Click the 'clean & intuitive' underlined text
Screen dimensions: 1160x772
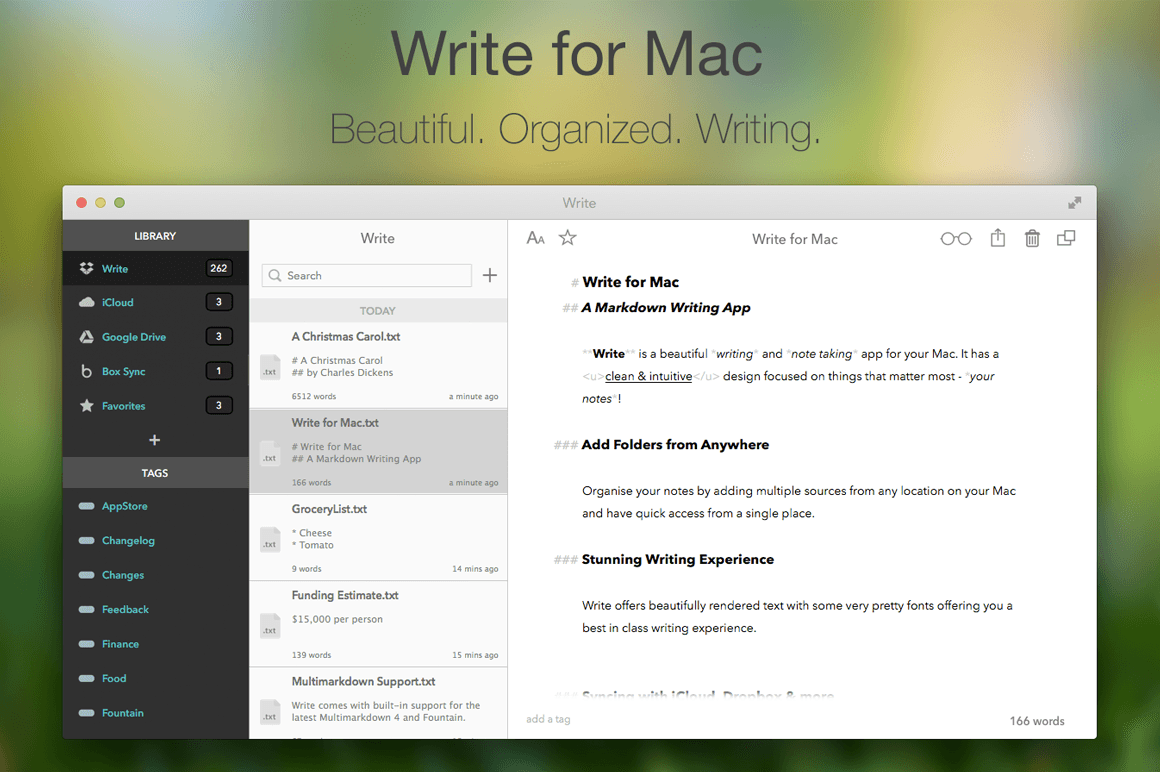click(649, 376)
